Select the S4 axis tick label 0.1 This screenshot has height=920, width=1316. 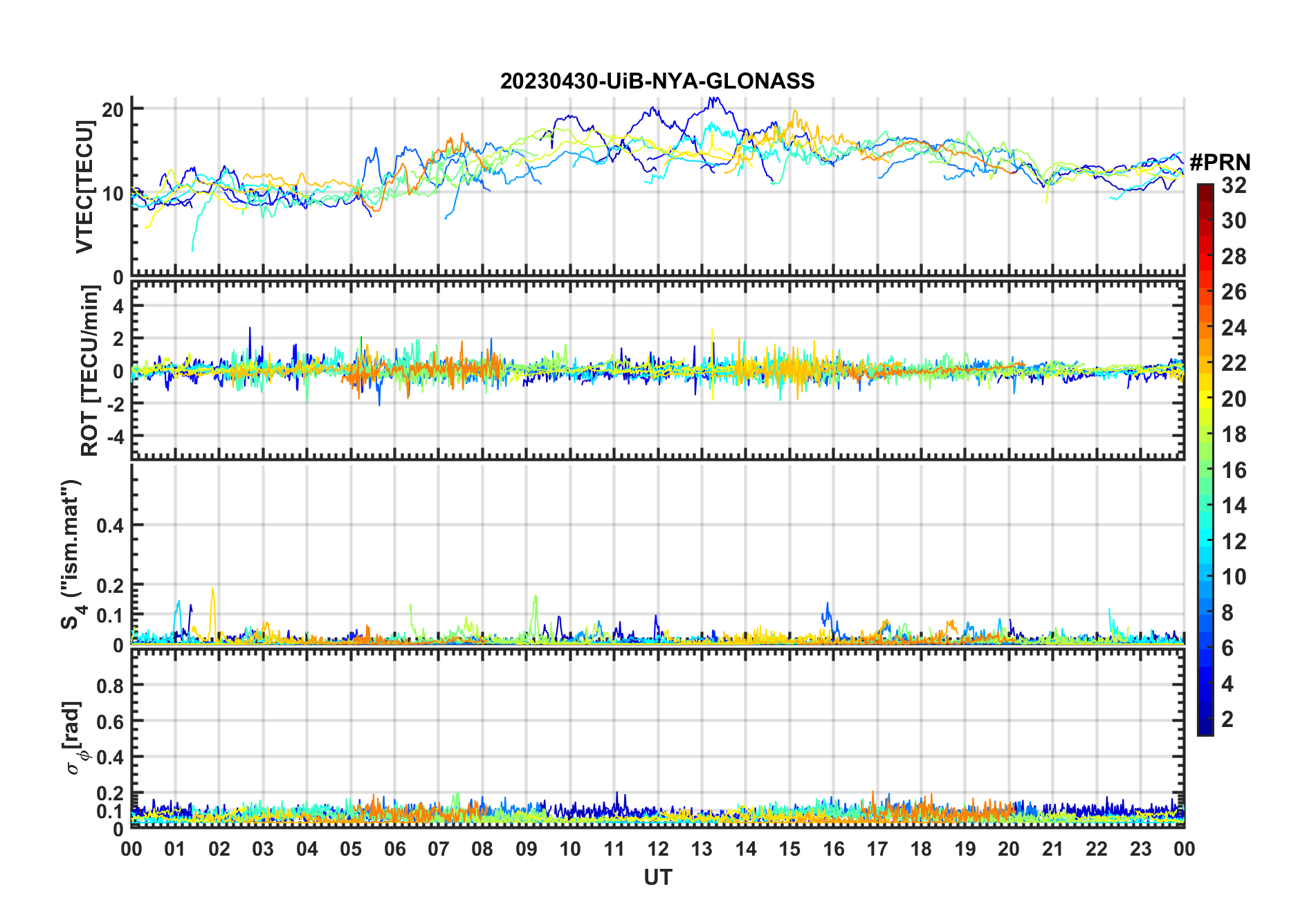tap(111, 616)
